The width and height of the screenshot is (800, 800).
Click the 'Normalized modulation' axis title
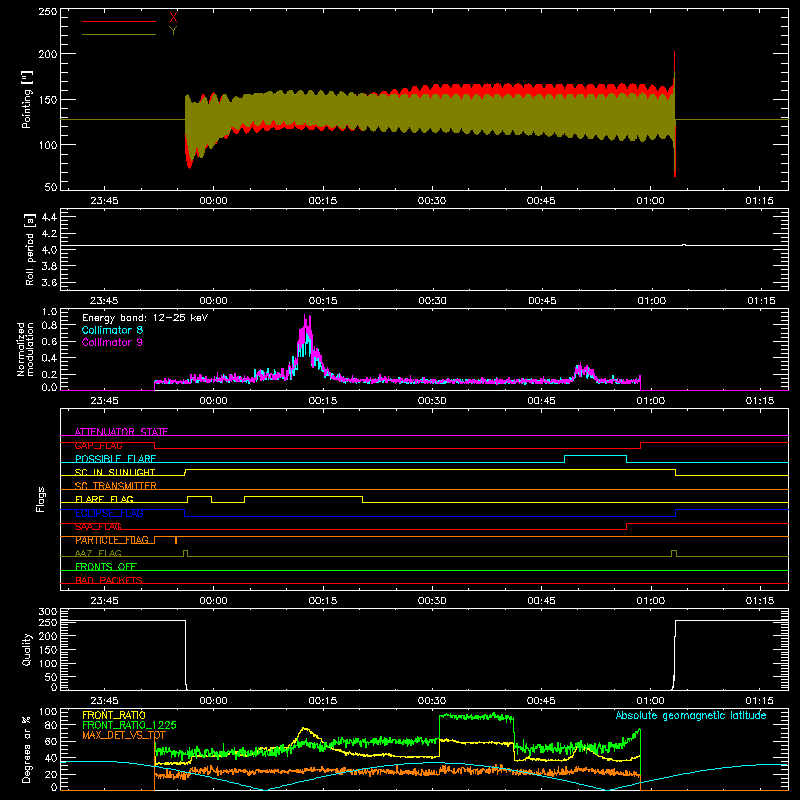pyautogui.click(x=25, y=349)
